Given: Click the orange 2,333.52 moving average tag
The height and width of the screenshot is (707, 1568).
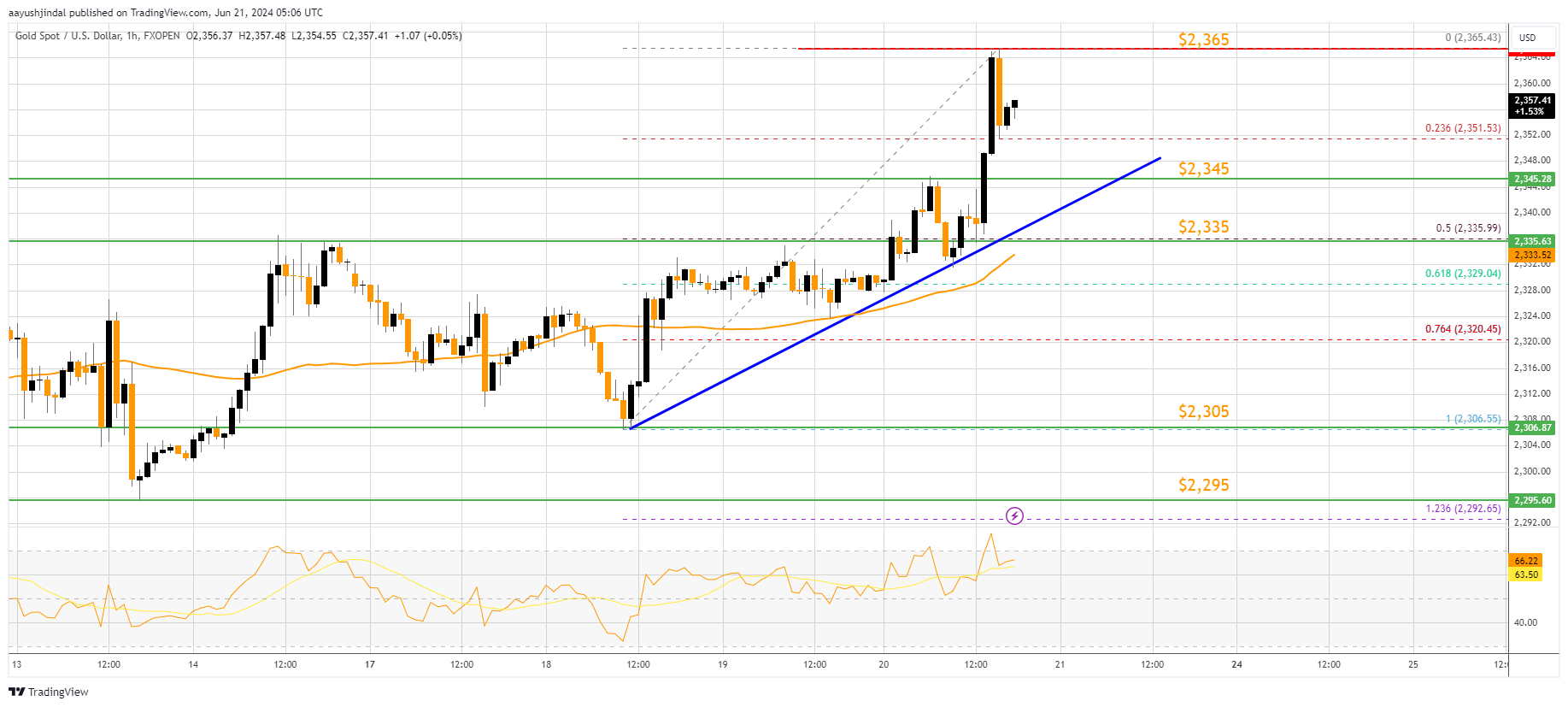Looking at the screenshot, I should tap(1532, 255).
